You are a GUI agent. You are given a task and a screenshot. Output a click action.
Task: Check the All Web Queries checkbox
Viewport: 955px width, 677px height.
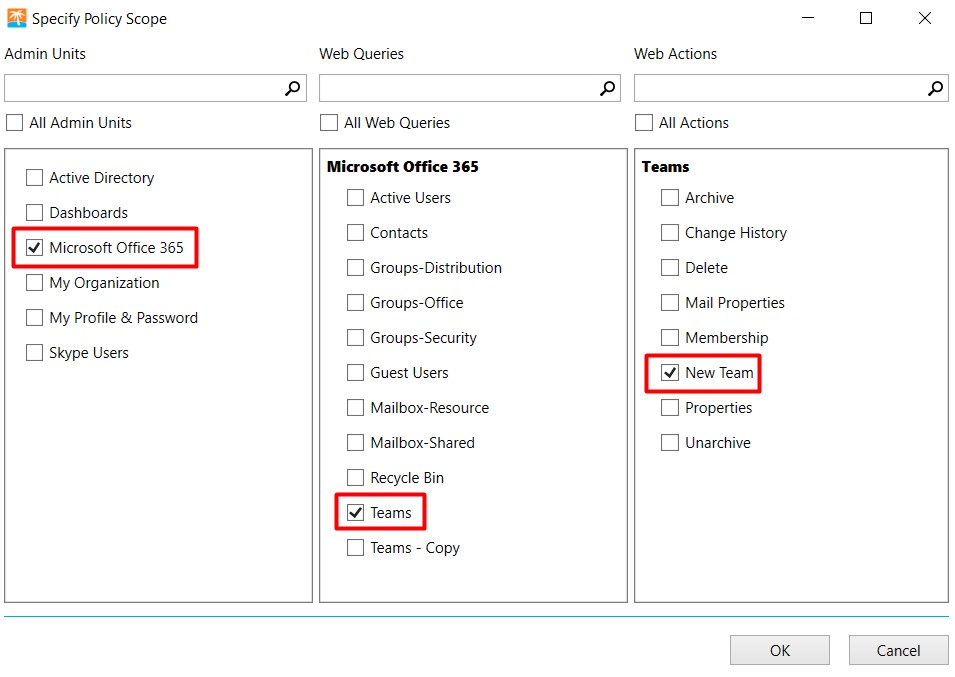(329, 123)
